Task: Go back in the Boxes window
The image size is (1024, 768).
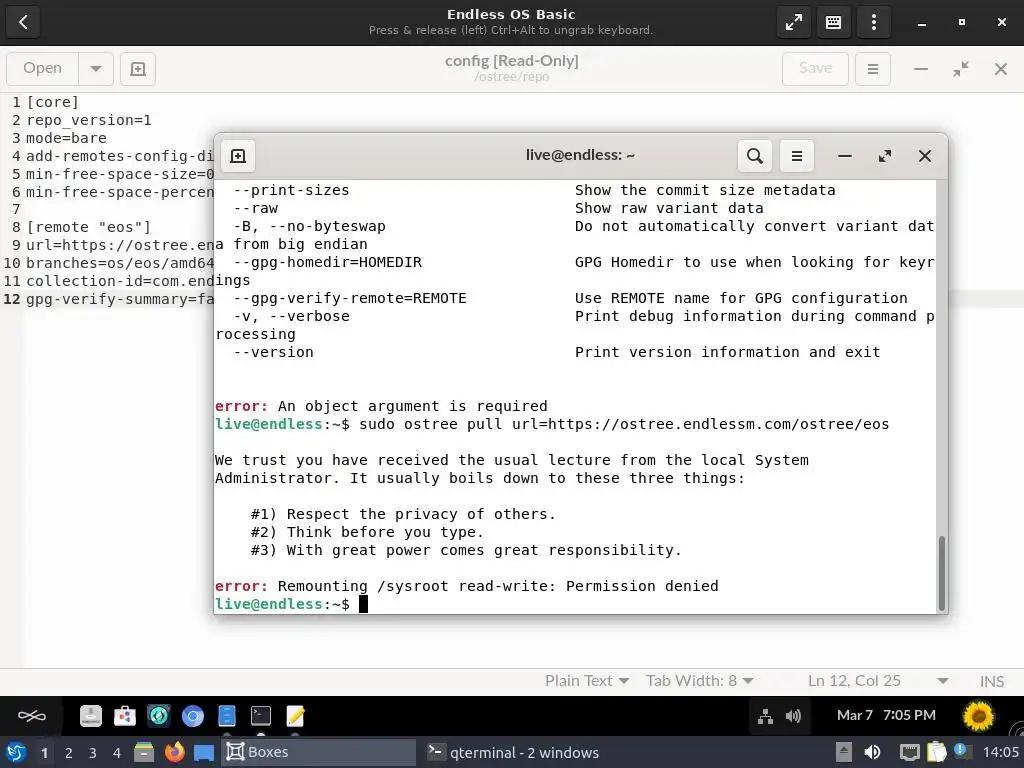Action: [x=23, y=22]
